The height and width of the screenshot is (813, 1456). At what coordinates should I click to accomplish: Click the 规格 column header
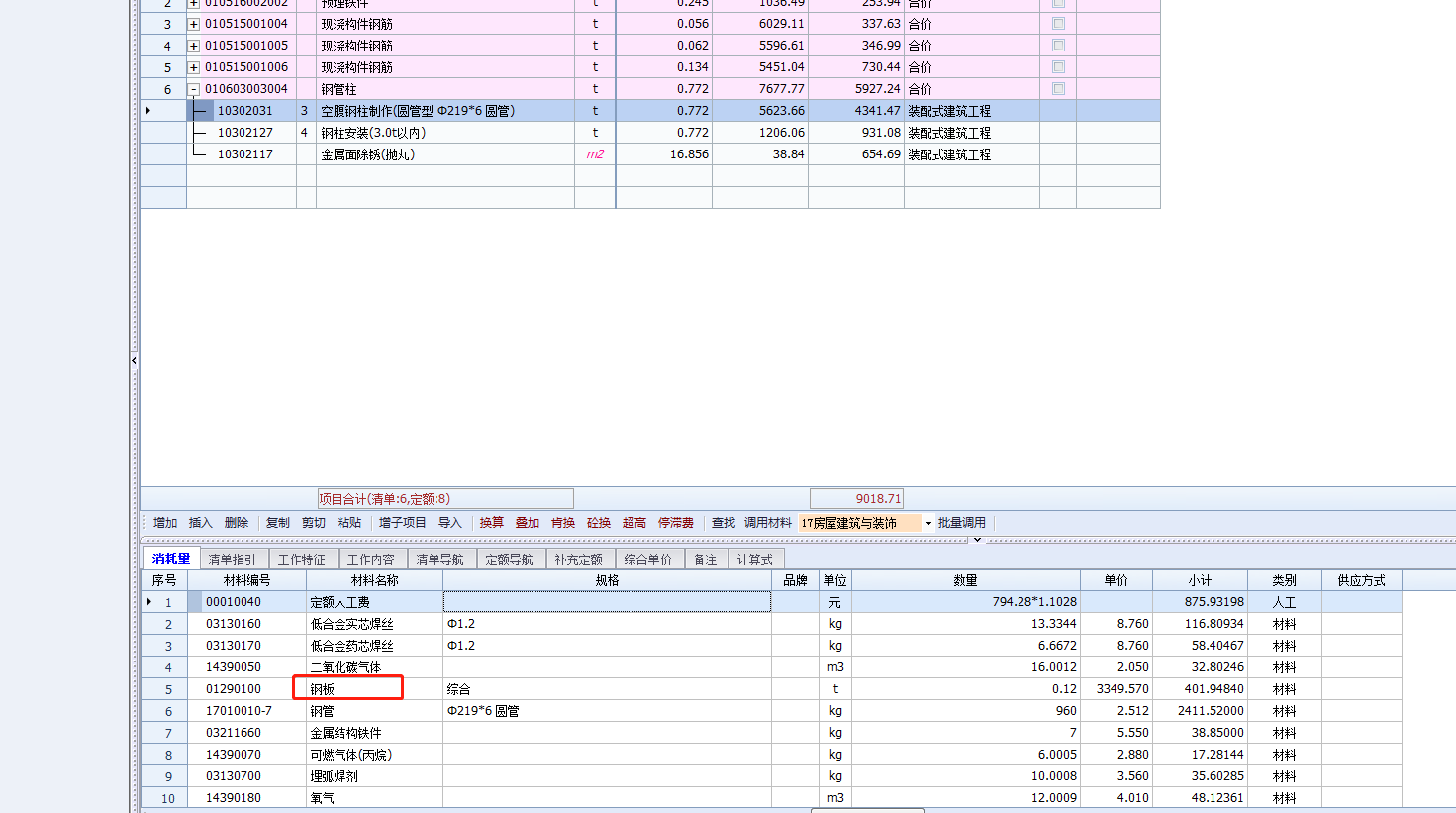click(x=608, y=581)
